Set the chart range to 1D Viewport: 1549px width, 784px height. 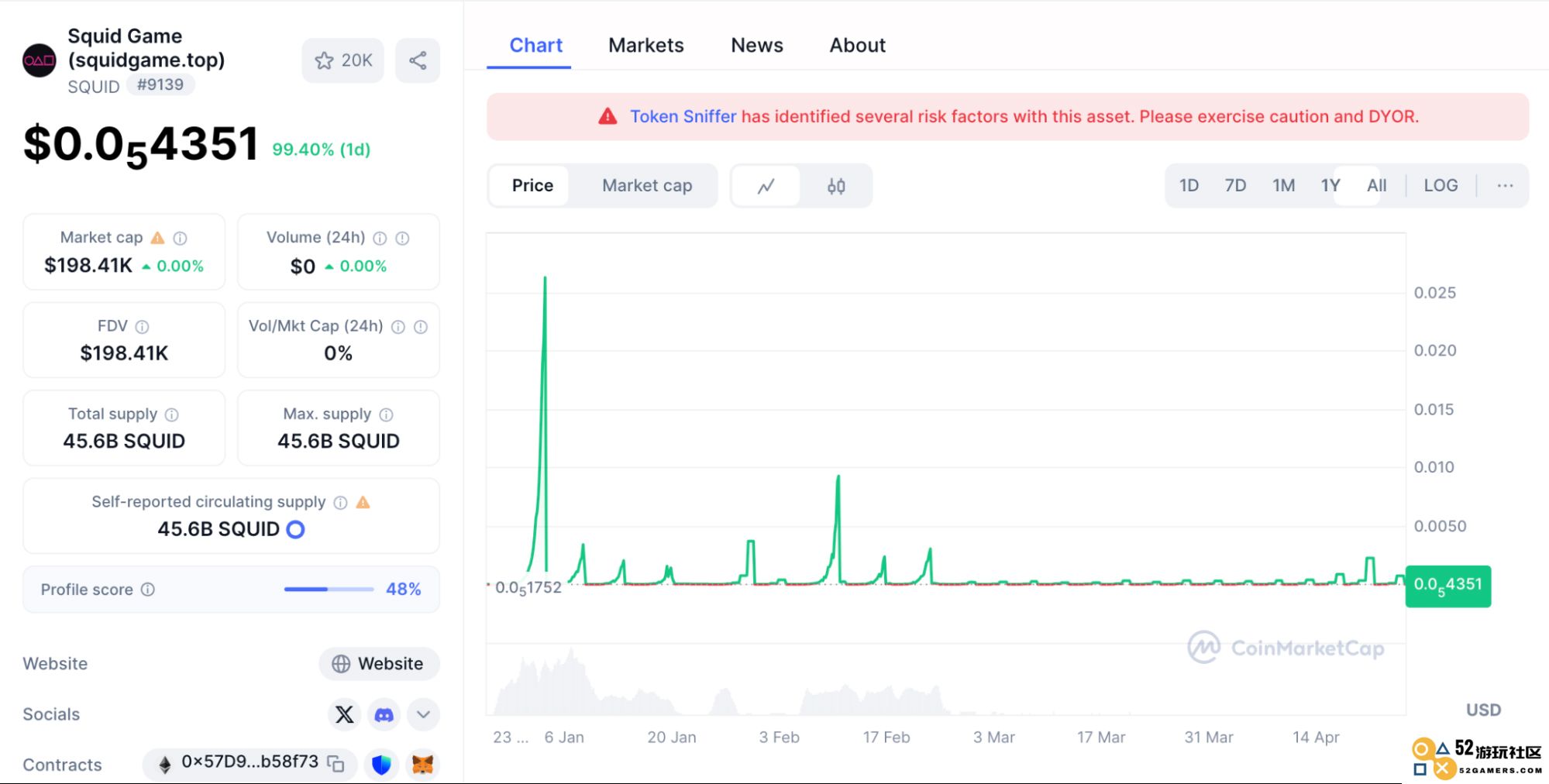pyautogui.click(x=1189, y=186)
